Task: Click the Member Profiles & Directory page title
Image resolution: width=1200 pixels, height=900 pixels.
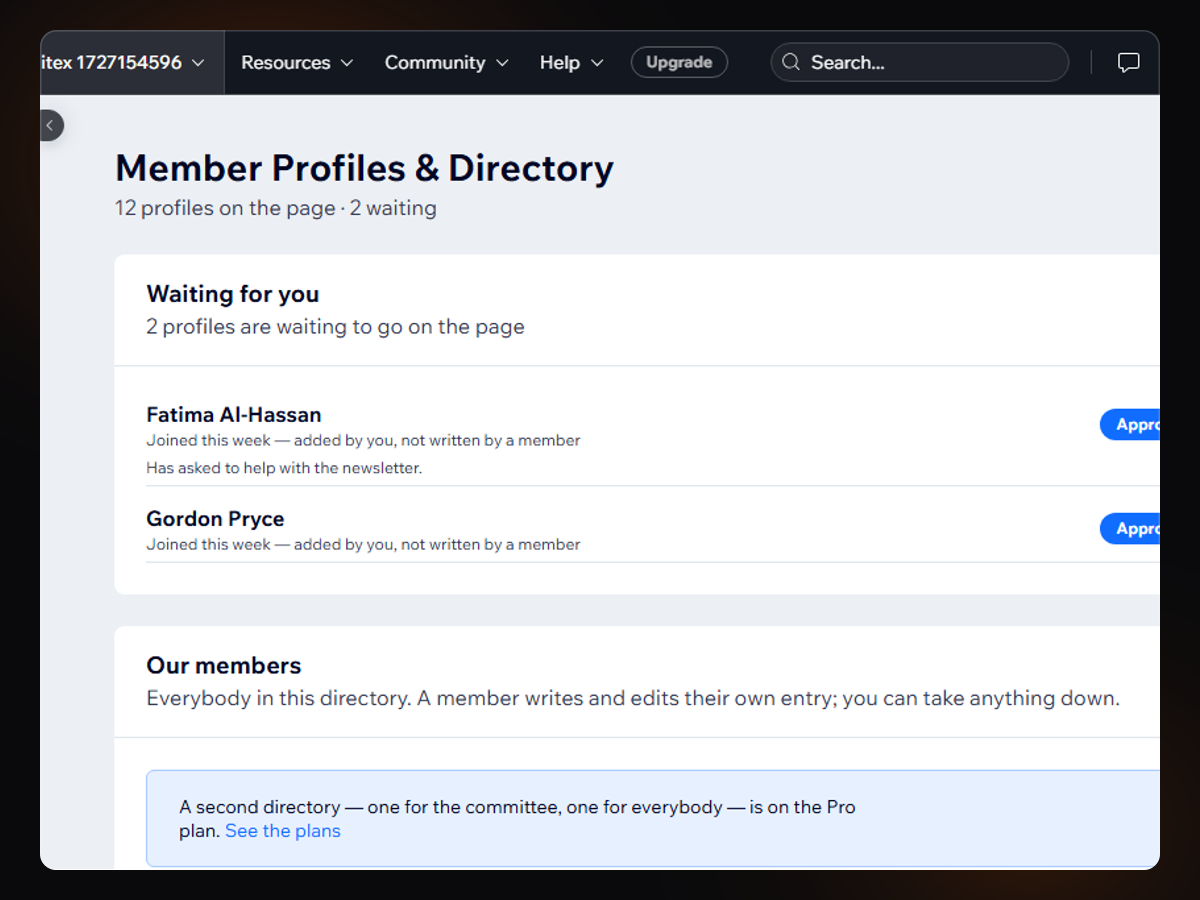Action: [365, 168]
